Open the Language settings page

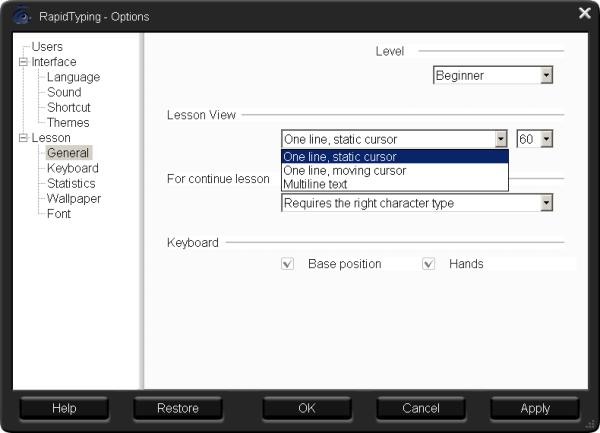coord(73,77)
